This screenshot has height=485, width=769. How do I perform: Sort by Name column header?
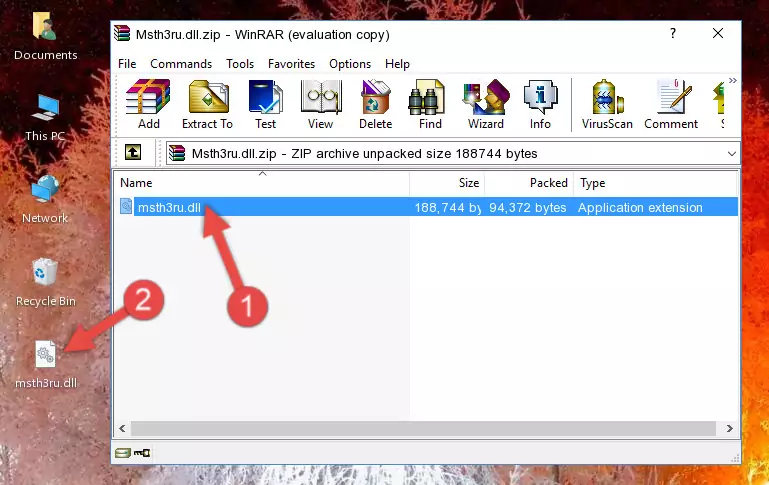(262, 183)
